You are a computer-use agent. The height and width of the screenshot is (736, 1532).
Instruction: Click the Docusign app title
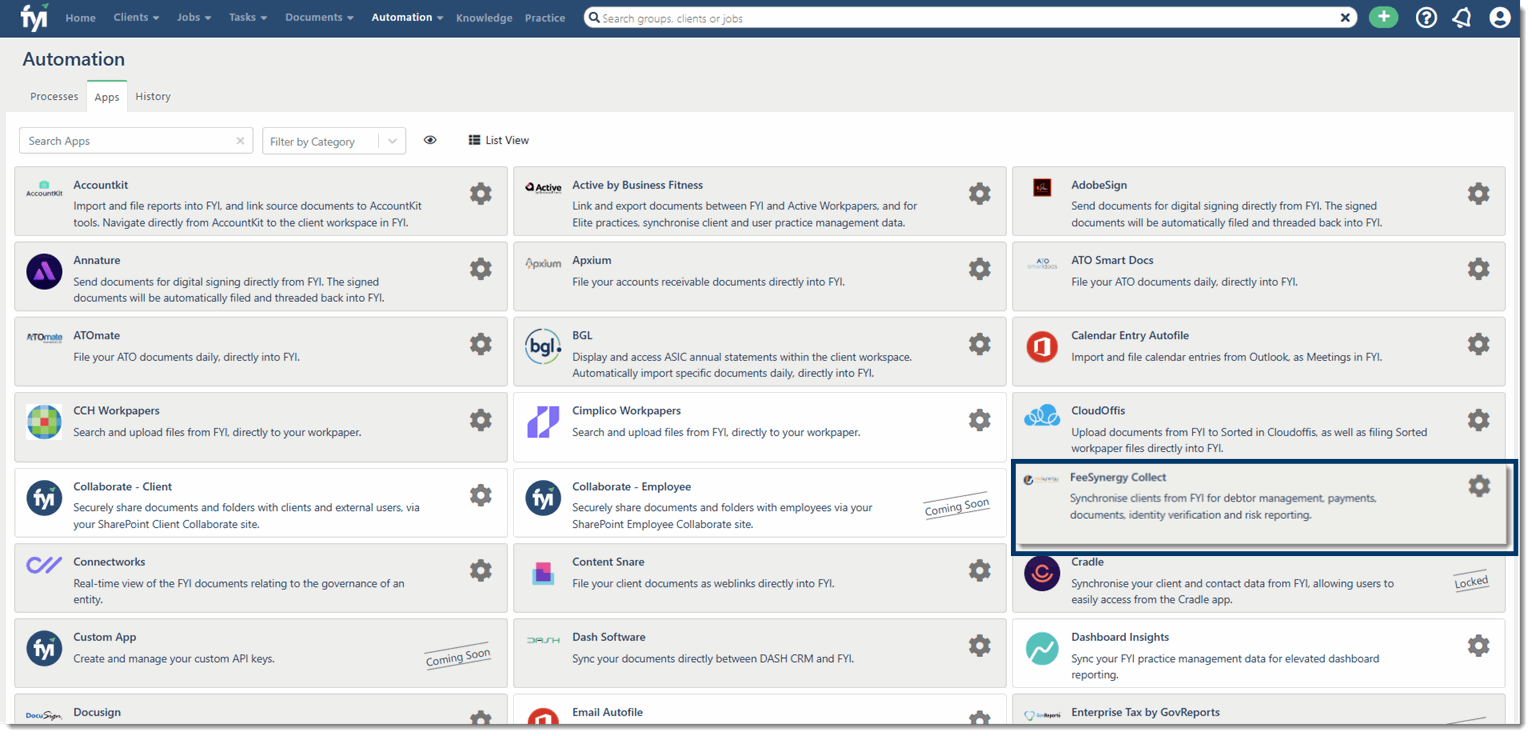click(97, 712)
